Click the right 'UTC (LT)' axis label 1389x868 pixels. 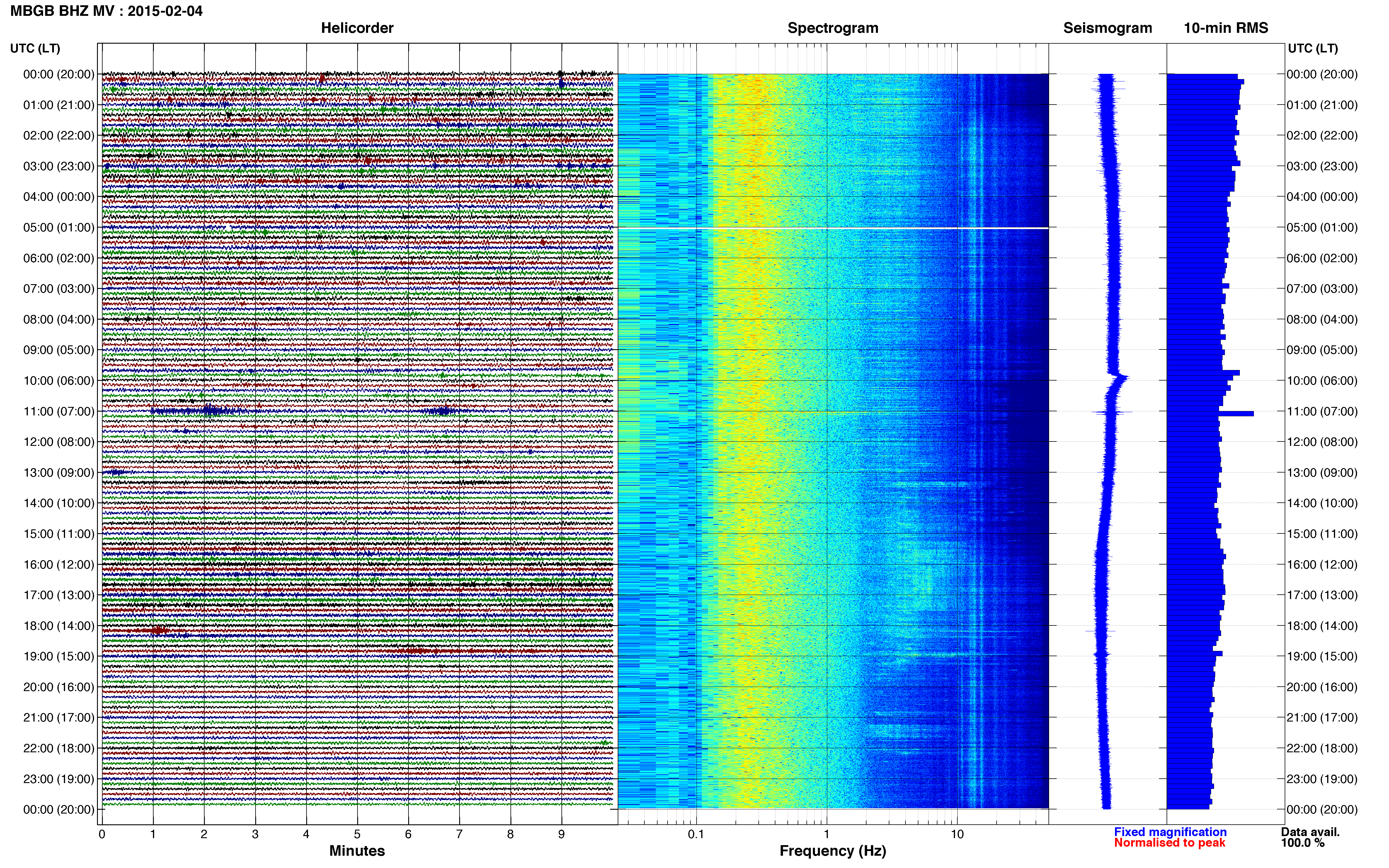tap(1313, 48)
